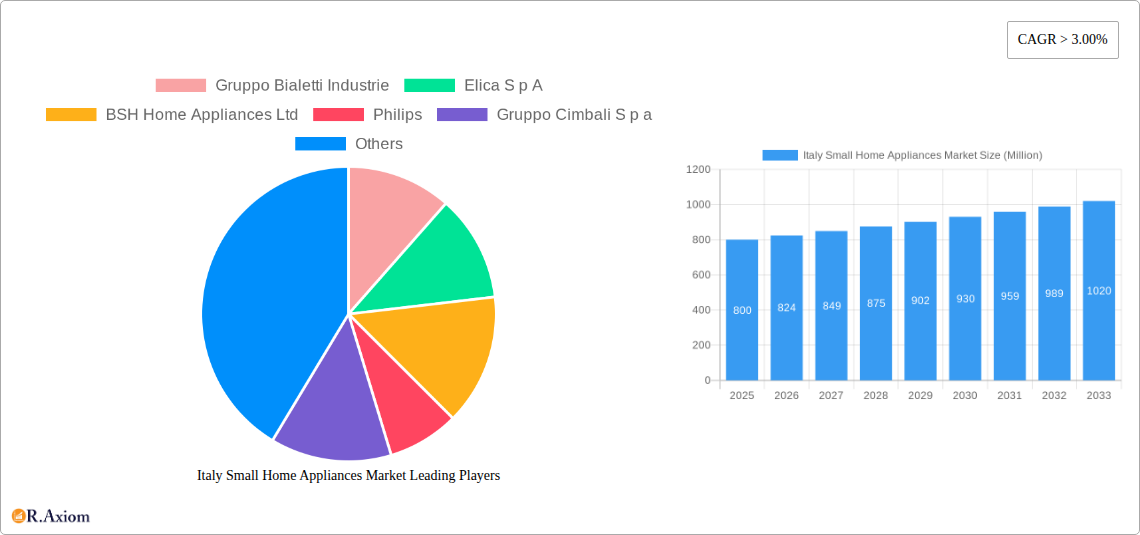
Task: Click the 2026 bar showing 824
Action: tap(787, 308)
